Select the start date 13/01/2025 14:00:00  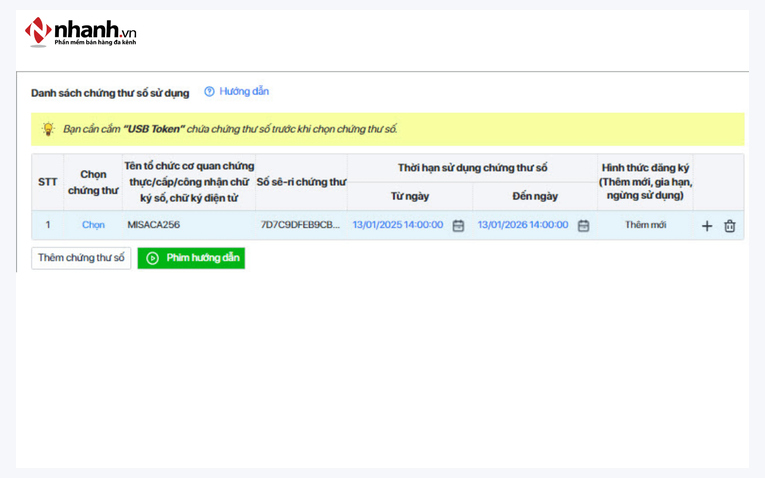pos(398,225)
